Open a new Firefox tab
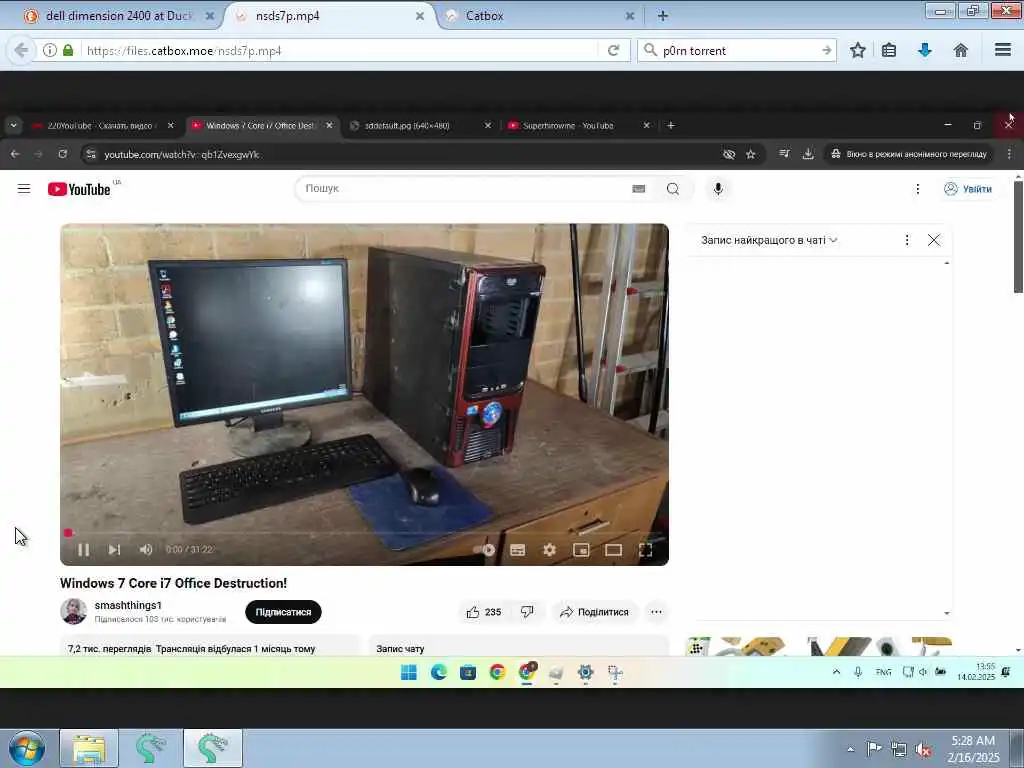Screen dimensions: 1024x768 pyautogui.click(x=663, y=16)
